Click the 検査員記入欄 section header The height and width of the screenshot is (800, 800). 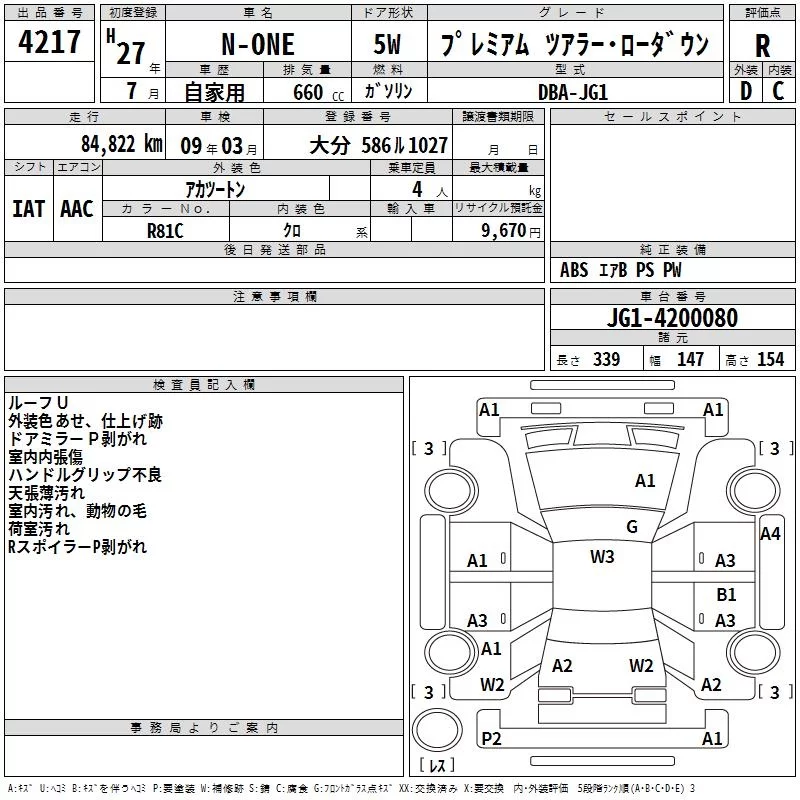204,385
